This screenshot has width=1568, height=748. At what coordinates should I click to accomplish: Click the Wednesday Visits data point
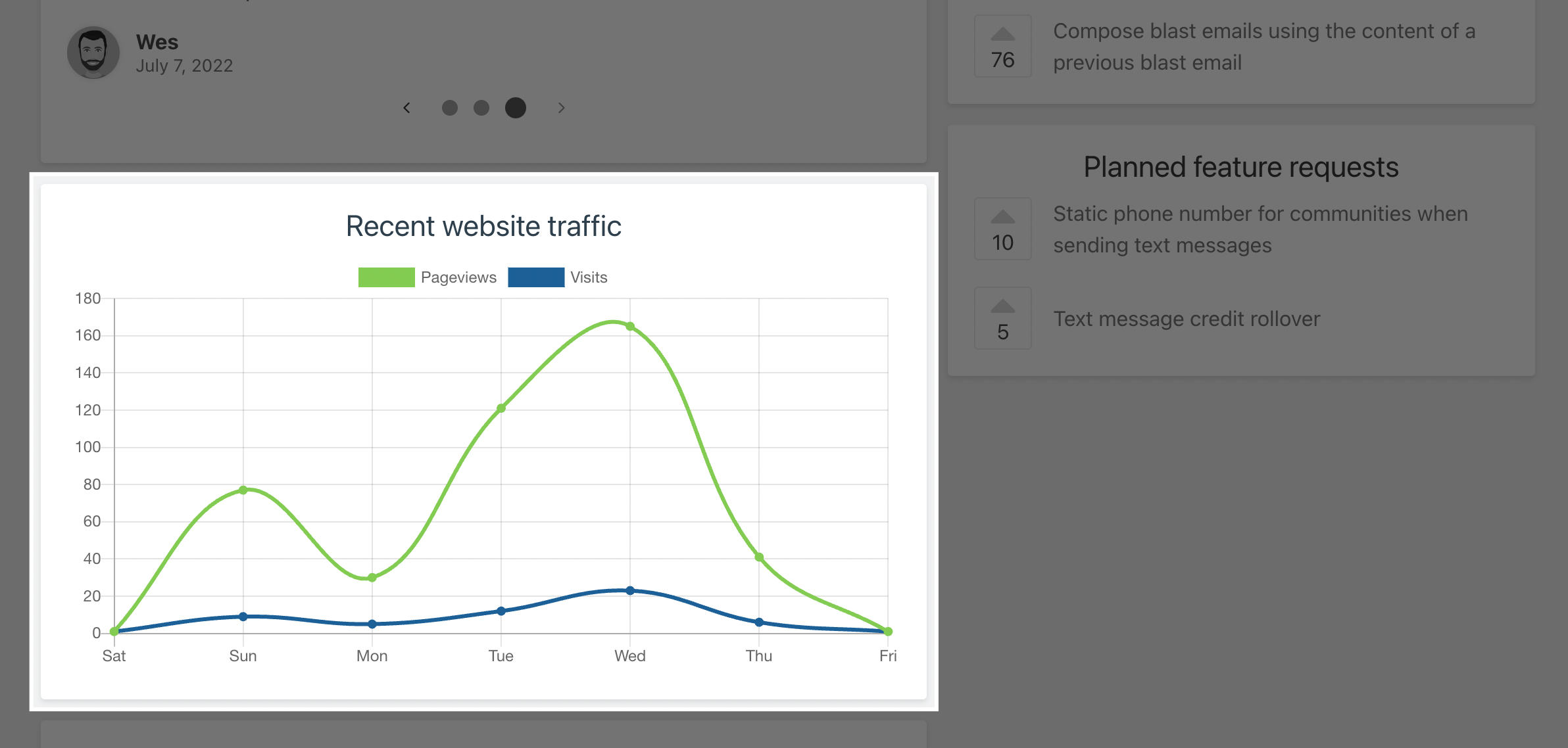point(630,591)
